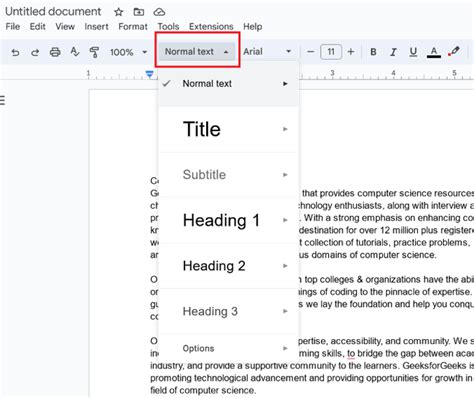The height and width of the screenshot is (398, 474).
Task: Increase font size with plus button
Action: 351,52
